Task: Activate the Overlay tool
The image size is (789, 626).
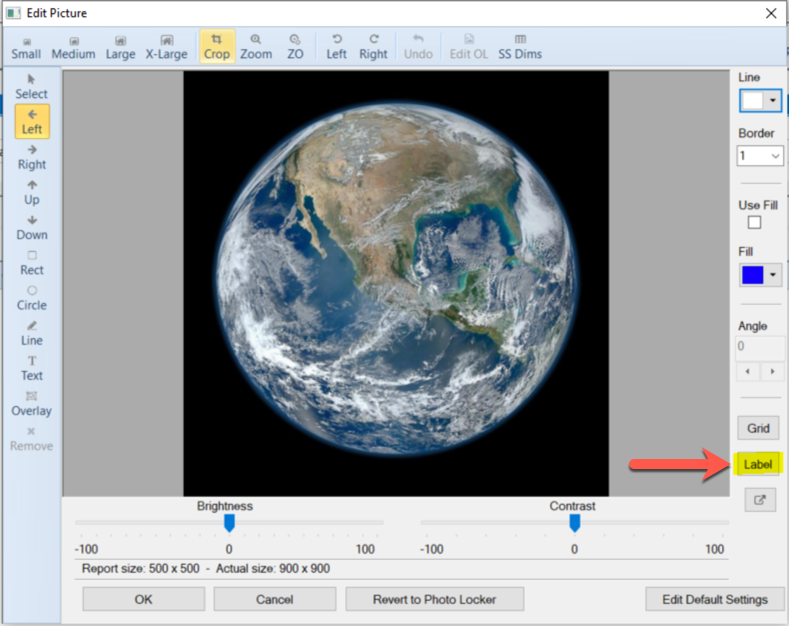Action: 32,403
